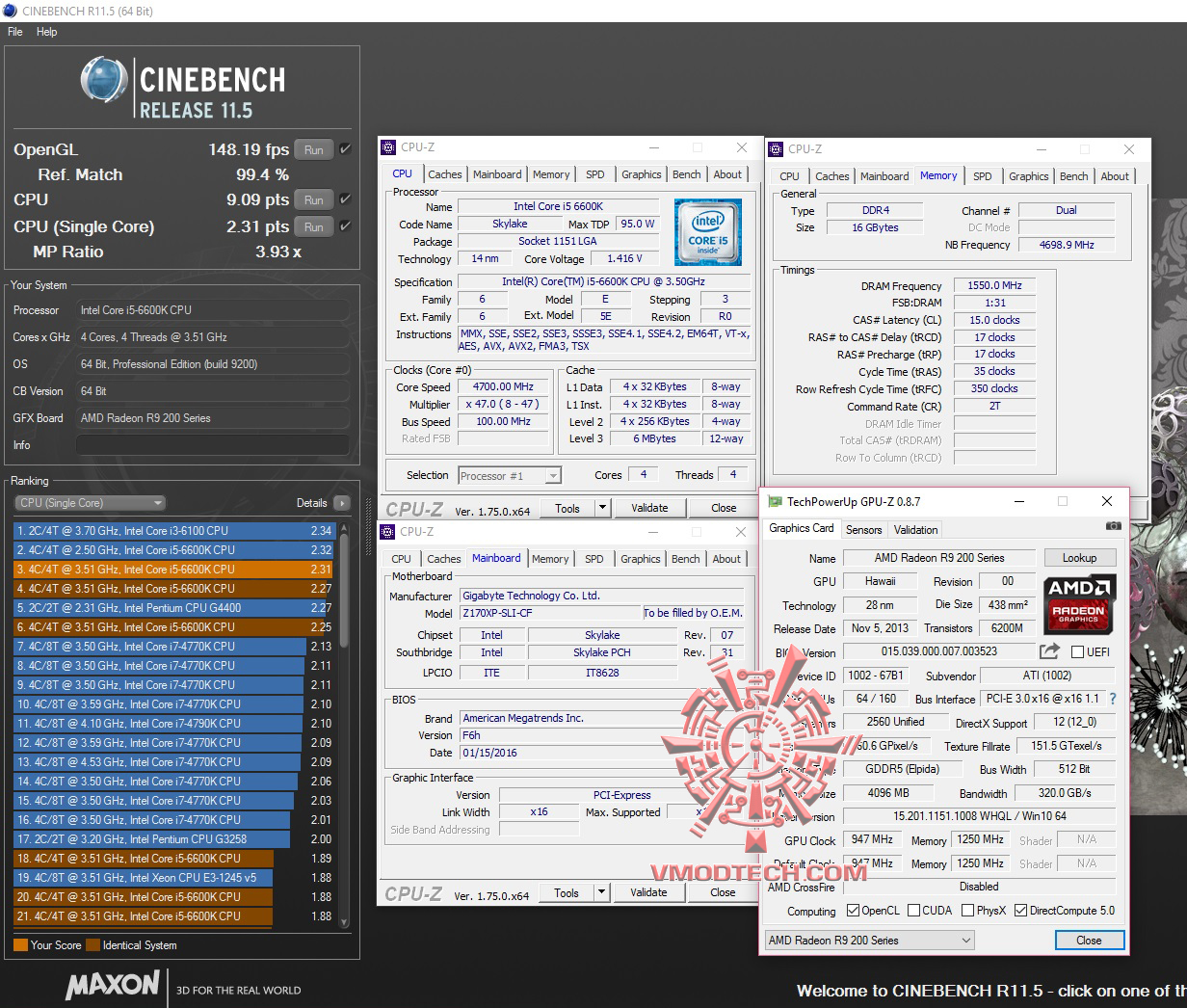Open the Tools dropdown arrow in CPU window
This screenshot has width=1187, height=1008.
point(602,508)
